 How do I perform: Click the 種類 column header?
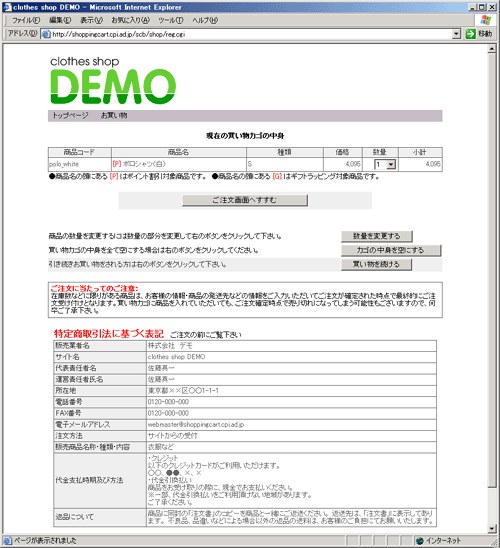(284, 152)
